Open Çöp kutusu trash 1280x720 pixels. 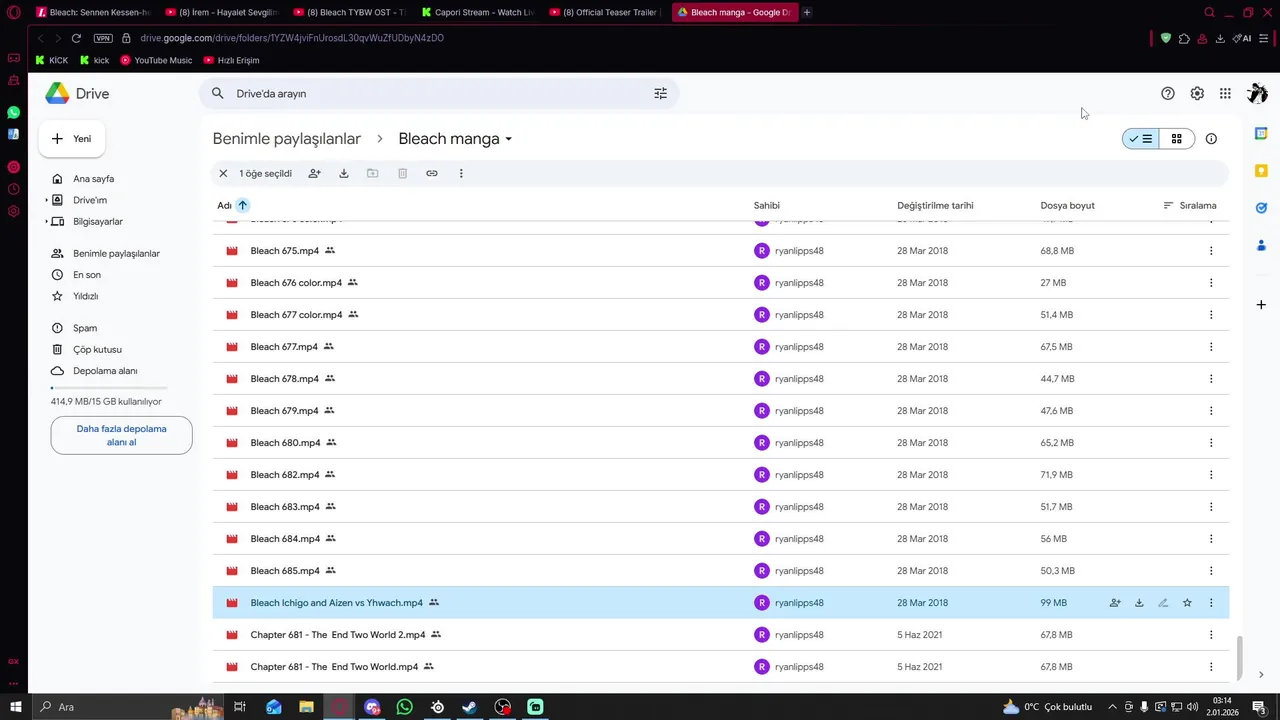point(97,349)
